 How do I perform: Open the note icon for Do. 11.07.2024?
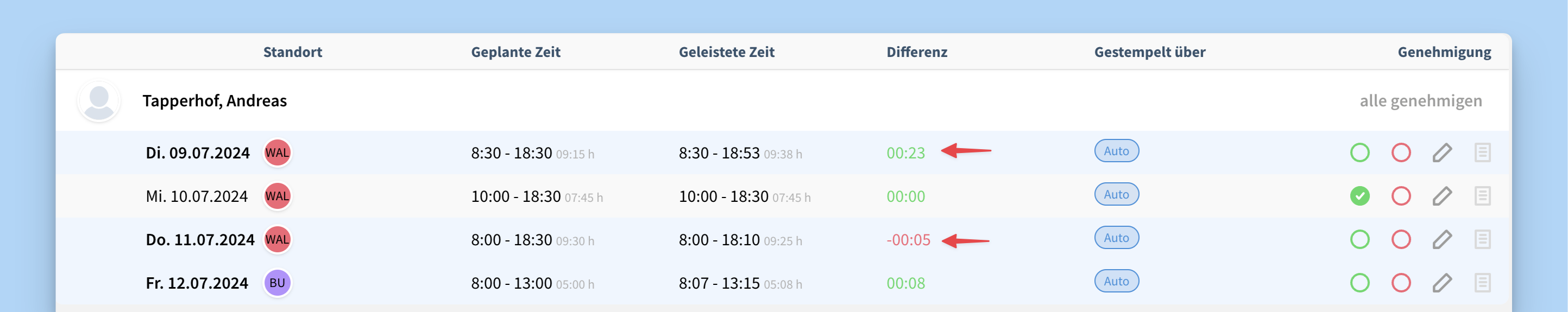click(1482, 240)
